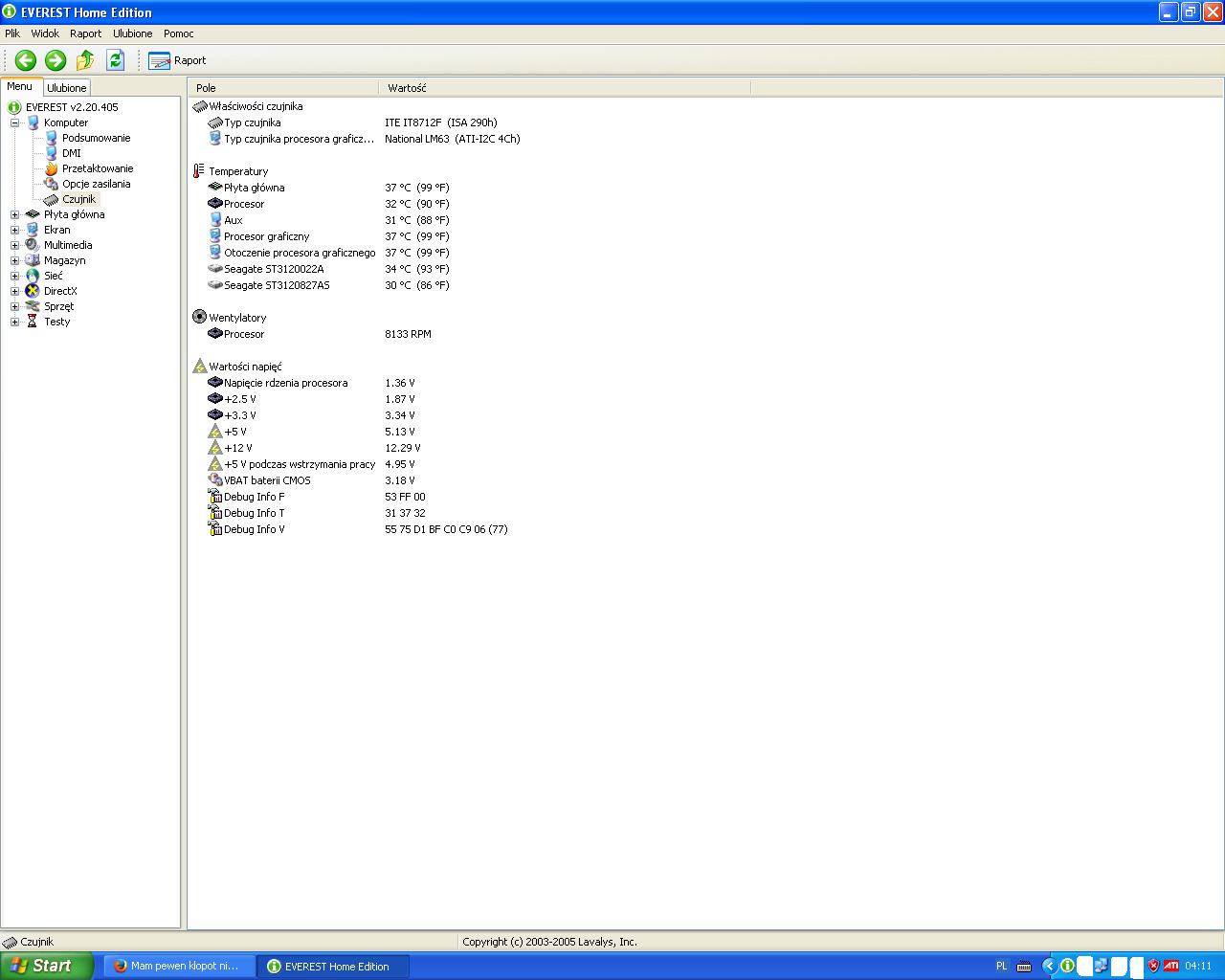Click the Komputer icon in tree
The height and width of the screenshot is (980, 1225).
click(33, 122)
